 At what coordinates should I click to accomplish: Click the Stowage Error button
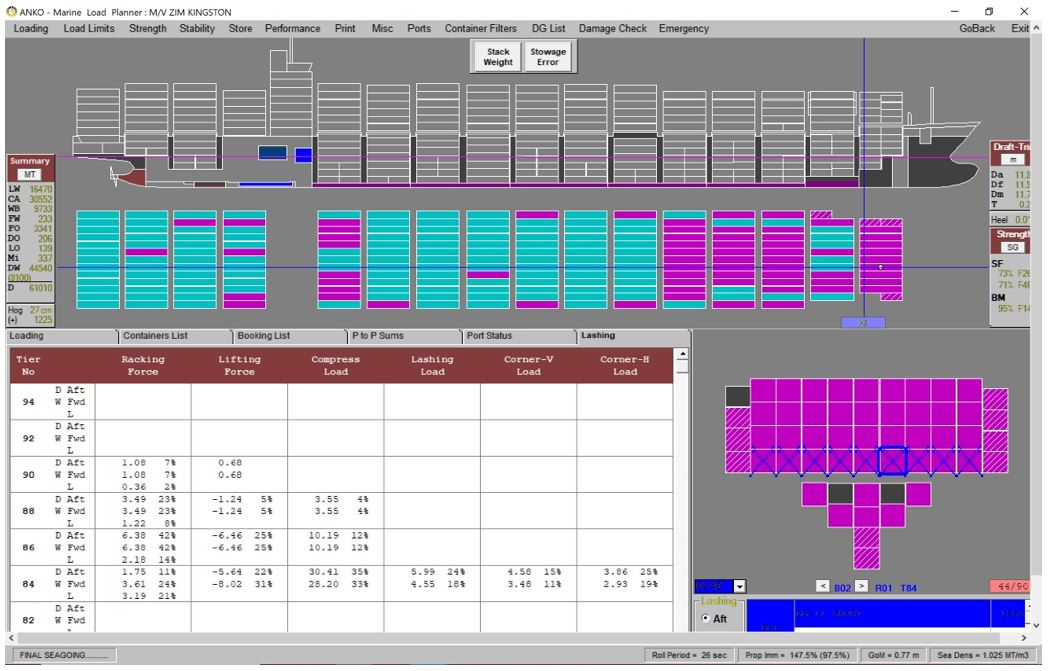pos(547,57)
